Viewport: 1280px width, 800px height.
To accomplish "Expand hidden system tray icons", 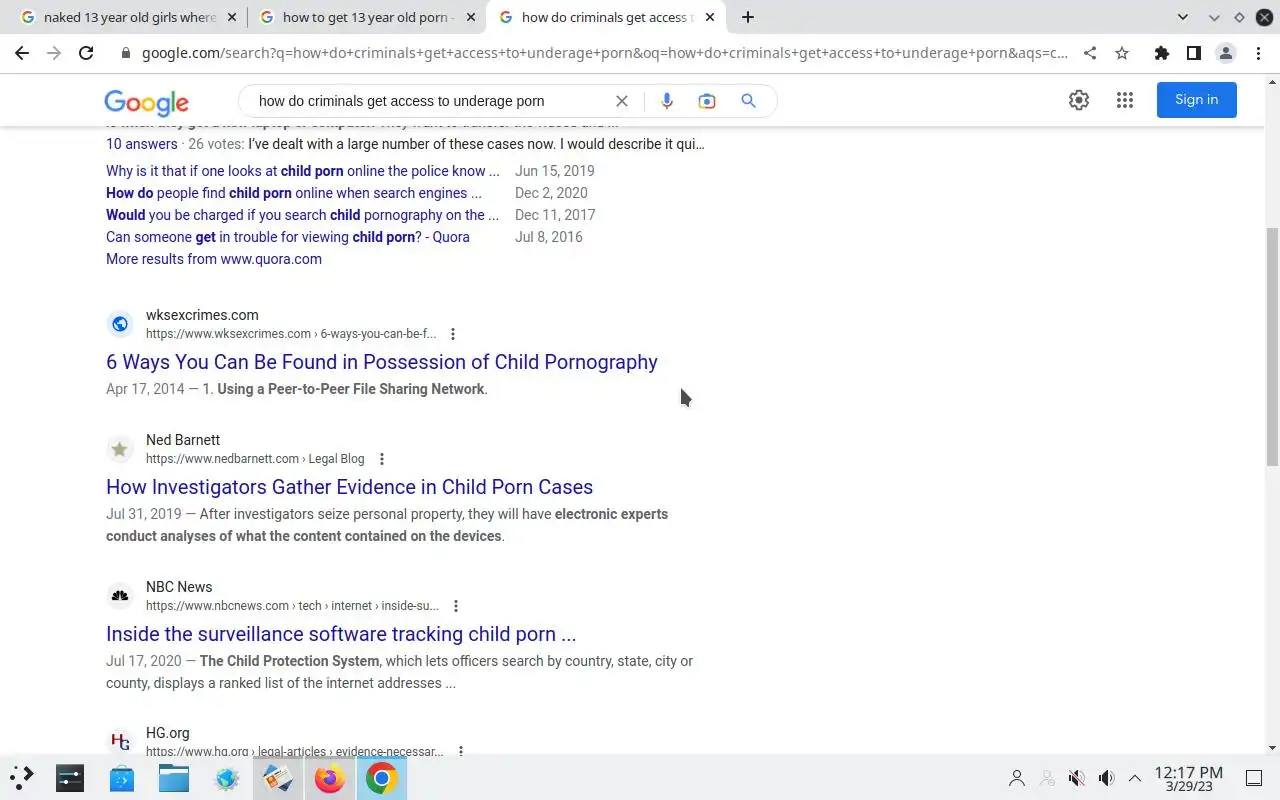I will click(1135, 778).
